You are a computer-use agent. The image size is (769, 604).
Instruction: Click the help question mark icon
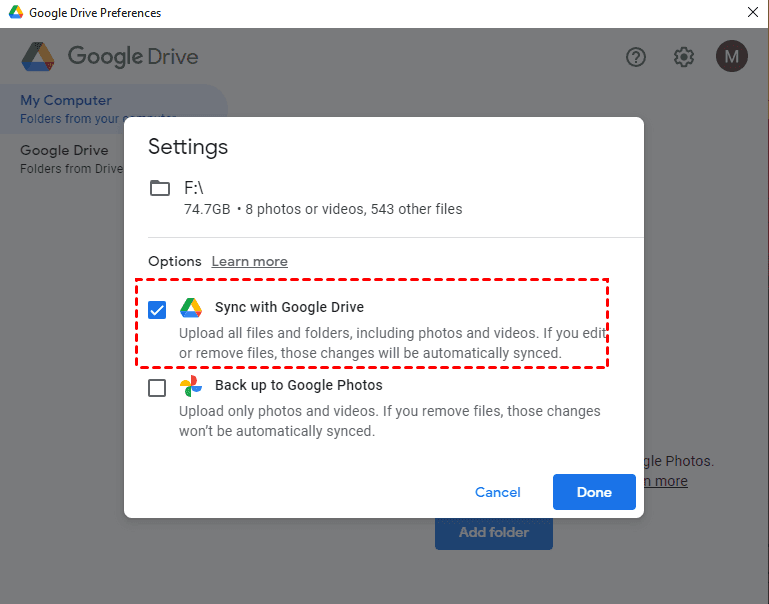[636, 57]
